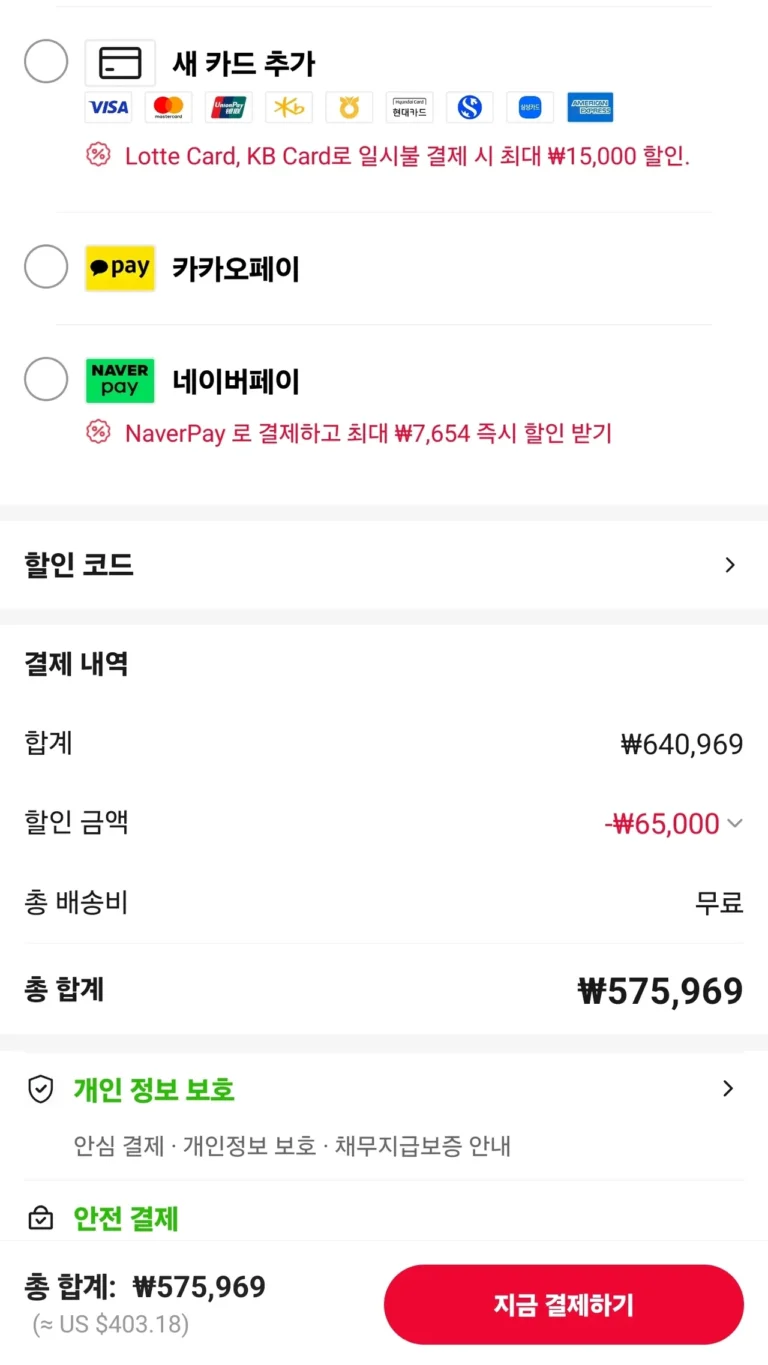Select the 카카오페이 payment radio button
Screen dimensions: 768x1365
[46, 267]
